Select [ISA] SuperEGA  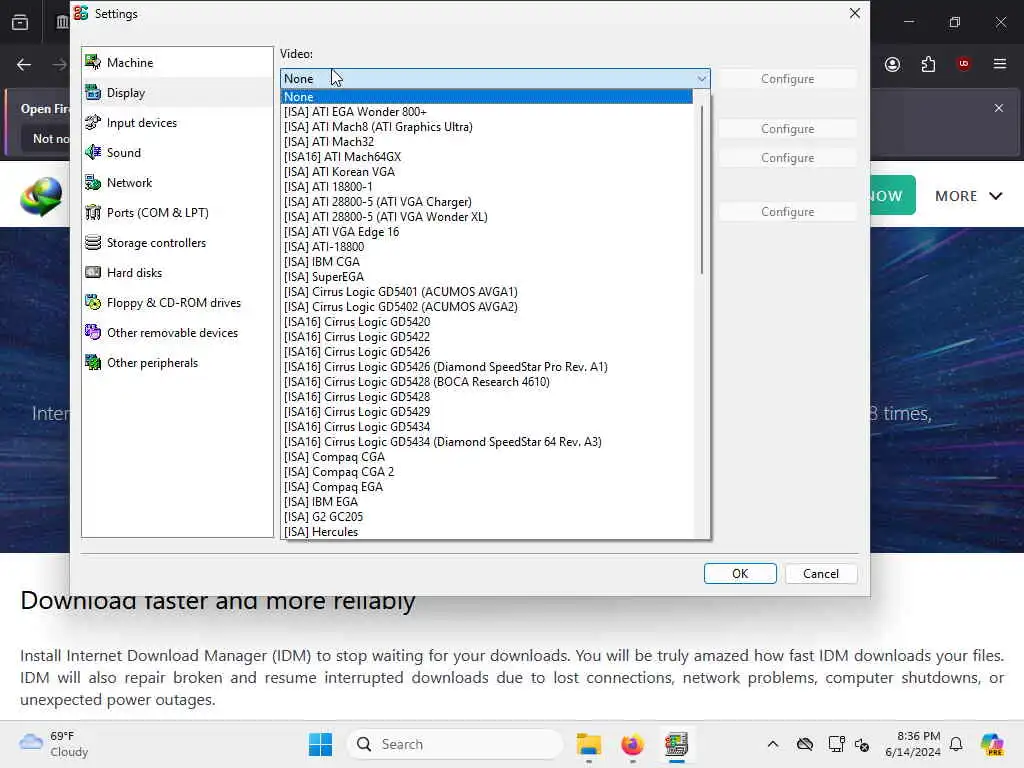tap(487, 277)
